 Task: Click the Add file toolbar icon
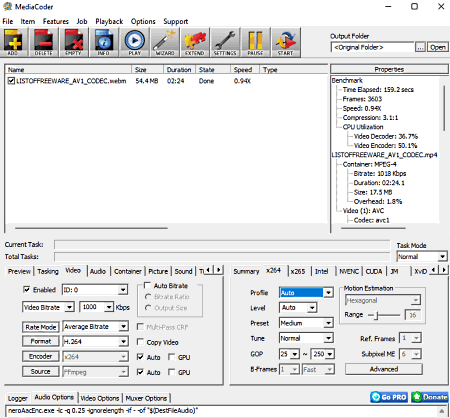pyautogui.click(x=13, y=43)
